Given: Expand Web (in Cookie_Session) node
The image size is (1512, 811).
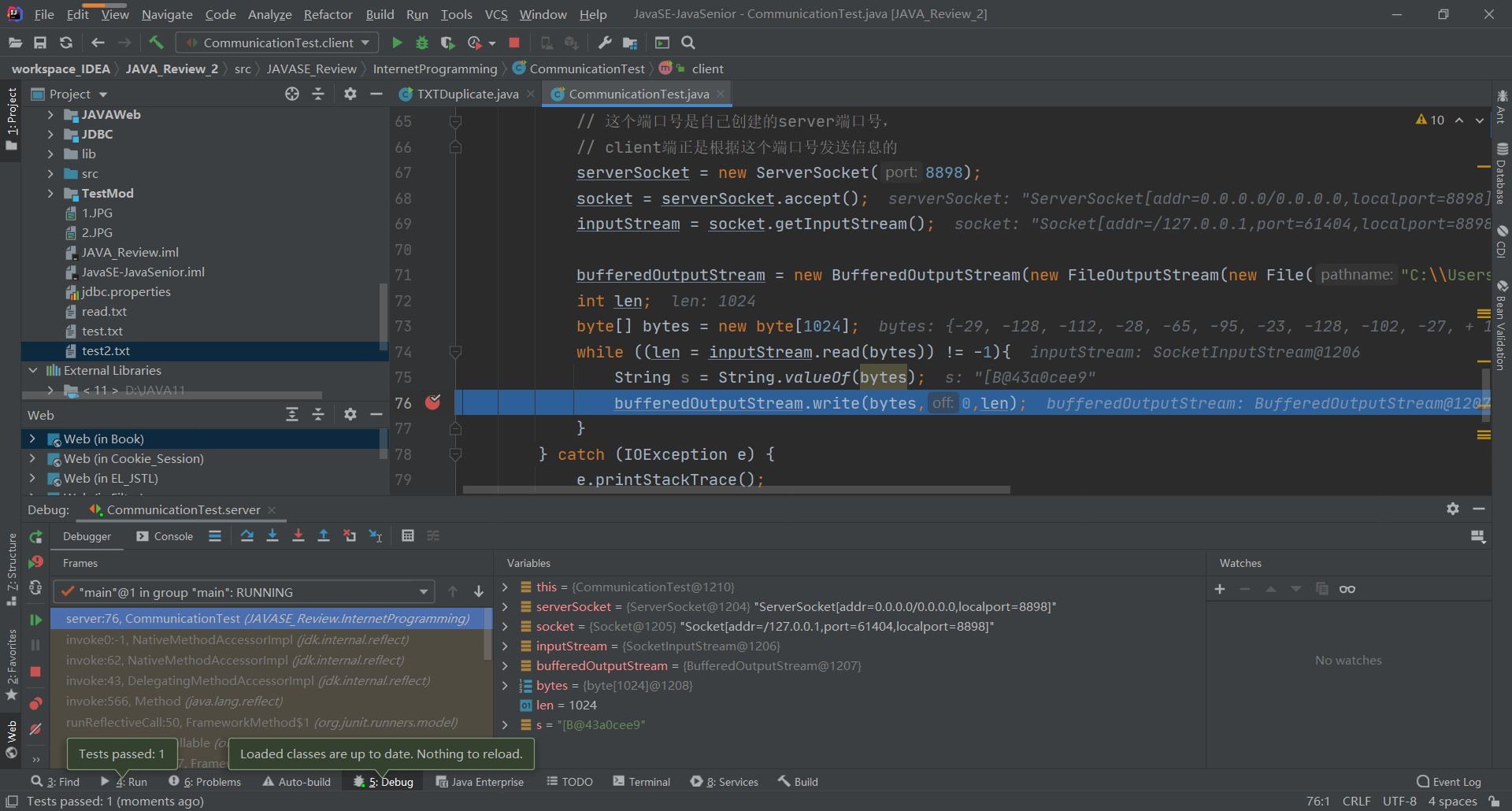Looking at the screenshot, I should point(32,458).
